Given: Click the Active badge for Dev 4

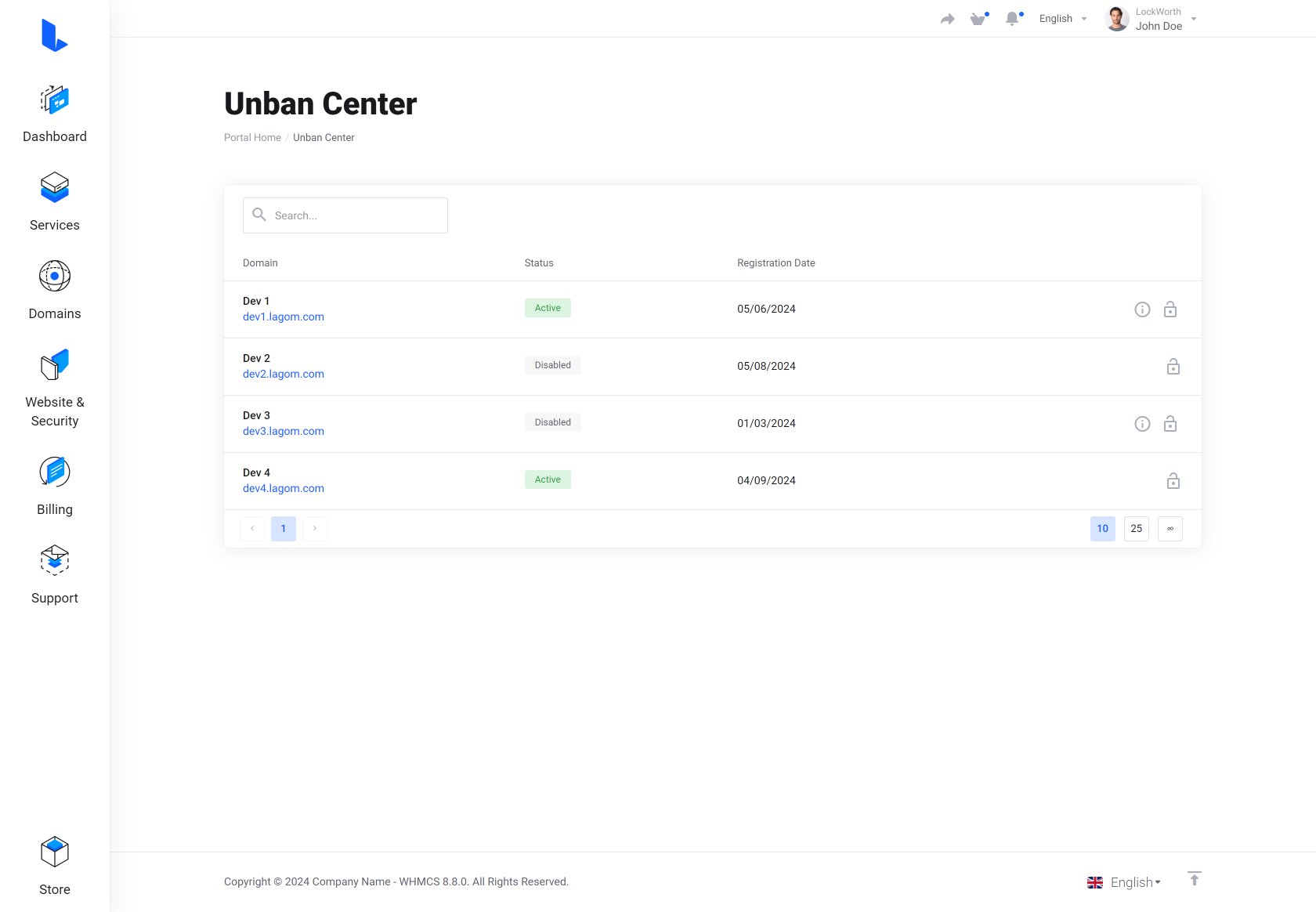Looking at the screenshot, I should click(x=548, y=480).
